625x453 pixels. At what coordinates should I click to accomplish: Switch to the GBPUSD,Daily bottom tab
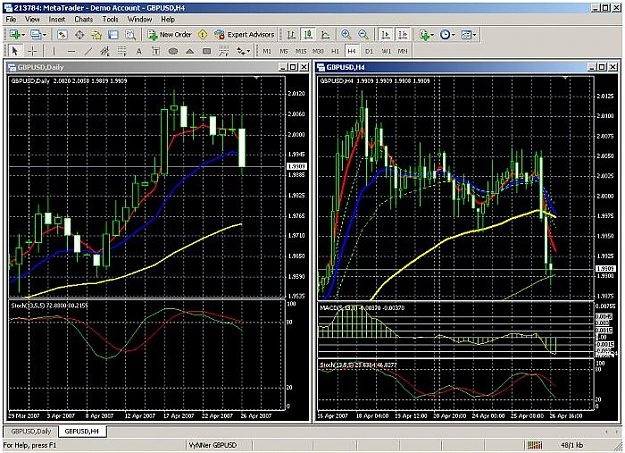coord(31,431)
